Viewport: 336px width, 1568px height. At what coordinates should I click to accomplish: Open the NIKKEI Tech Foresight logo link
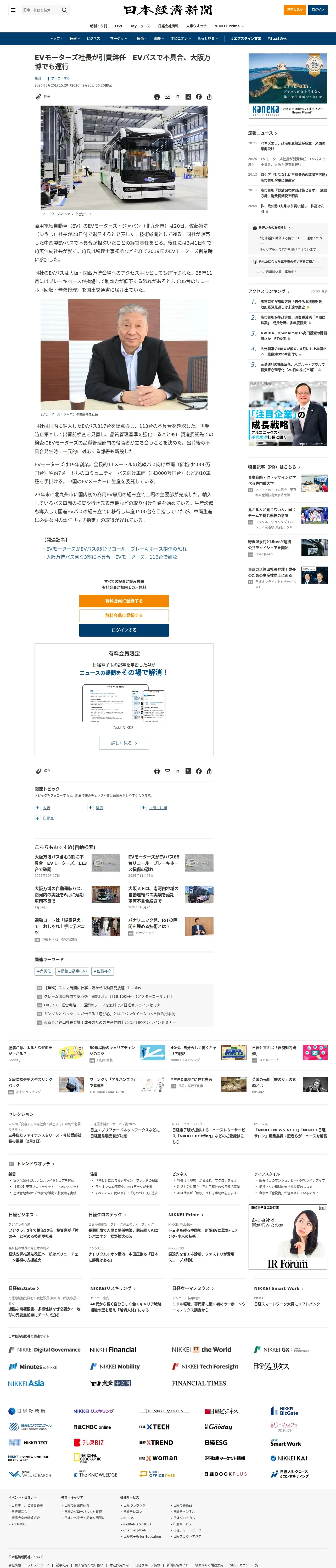click(x=205, y=1367)
